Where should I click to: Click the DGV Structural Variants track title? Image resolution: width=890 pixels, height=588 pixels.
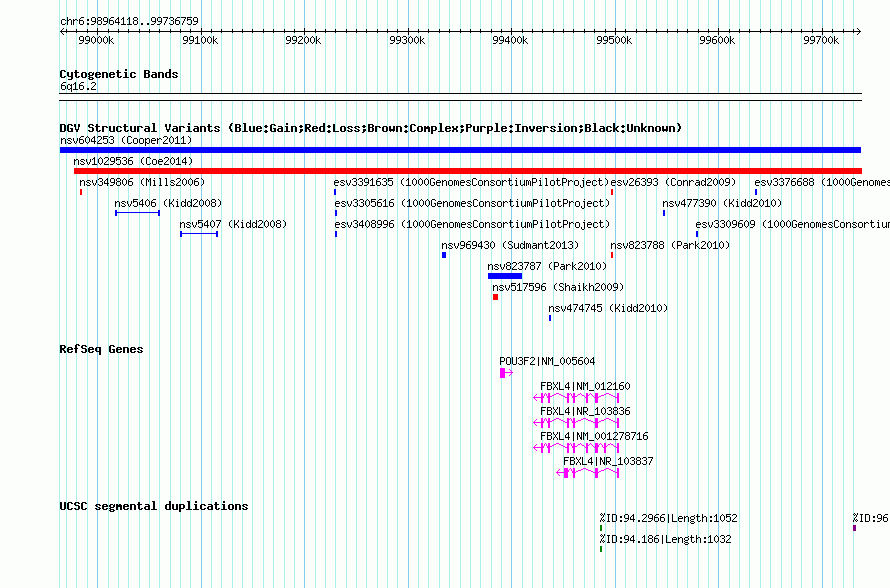pyautogui.click(x=371, y=128)
